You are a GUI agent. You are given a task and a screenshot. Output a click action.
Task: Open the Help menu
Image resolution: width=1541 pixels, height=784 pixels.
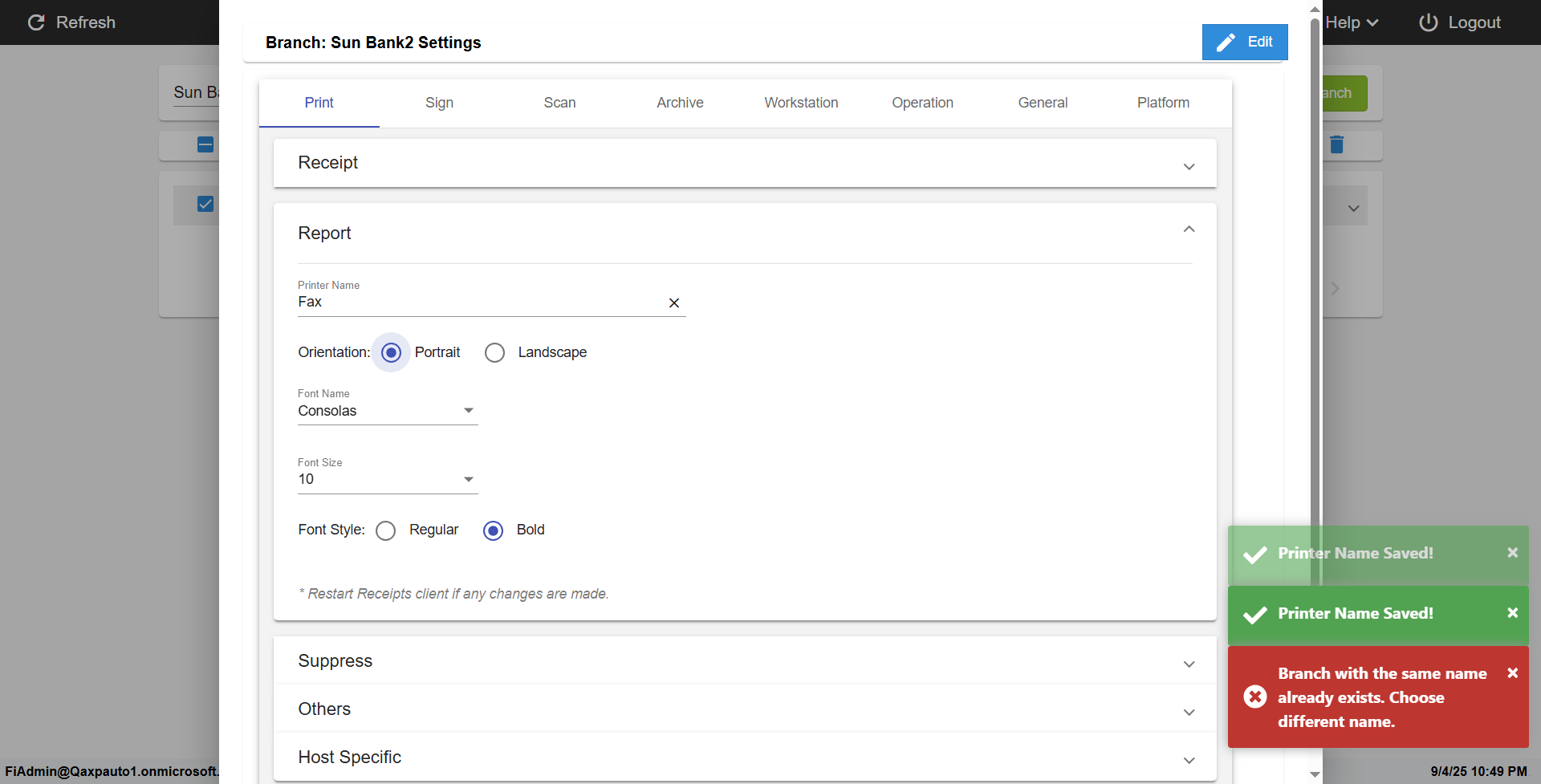pos(1352,22)
